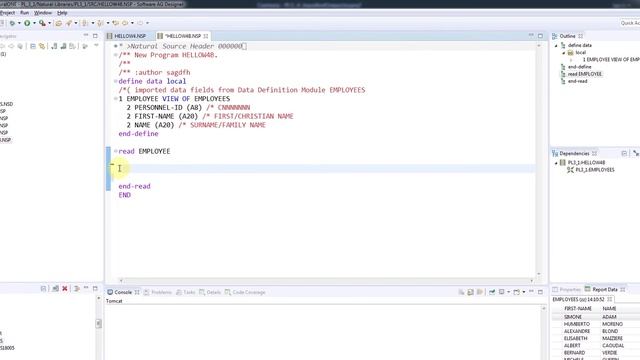This screenshot has width=640, height=360.
Task: Click Open Console icon in console toolbar
Action: point(517,292)
